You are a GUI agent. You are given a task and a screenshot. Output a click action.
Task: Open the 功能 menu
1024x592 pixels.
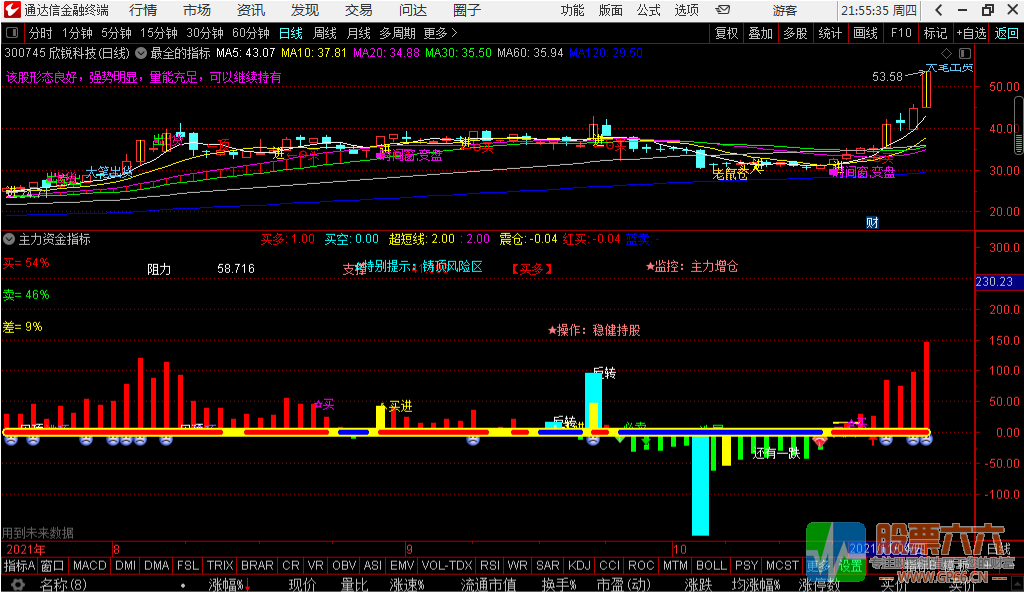573,10
